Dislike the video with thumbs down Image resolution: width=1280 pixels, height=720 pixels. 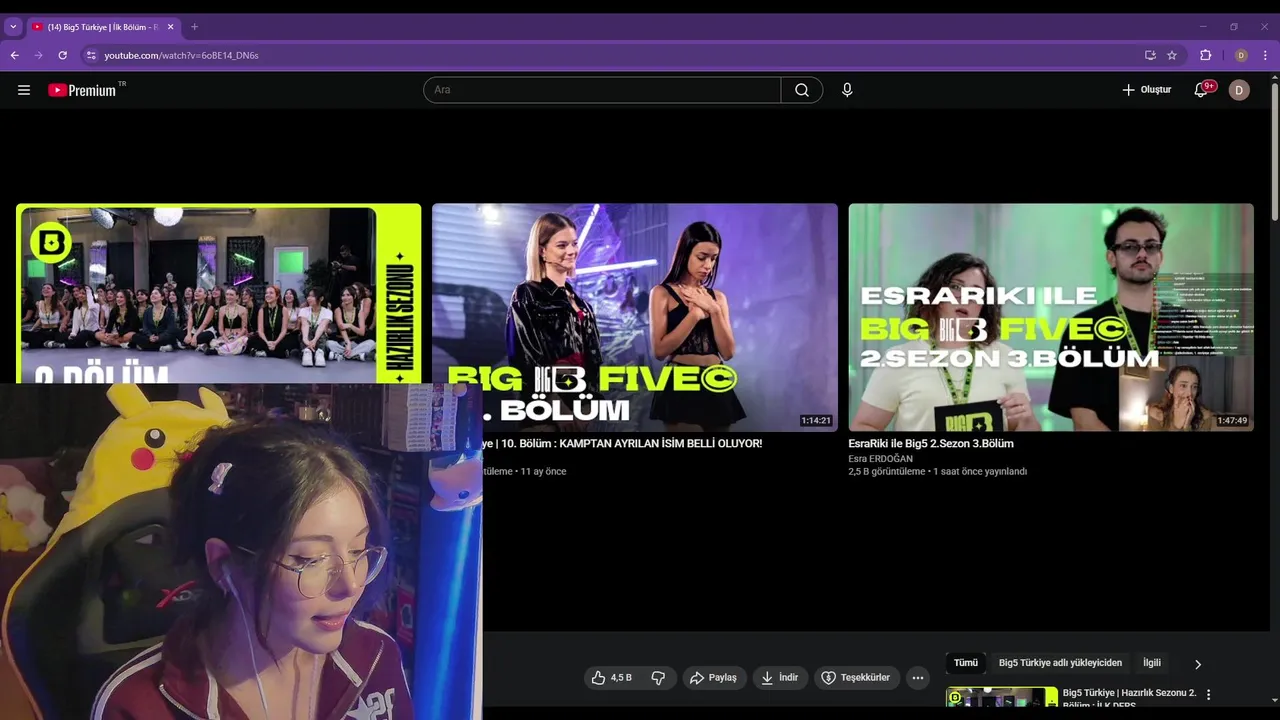[x=658, y=678]
